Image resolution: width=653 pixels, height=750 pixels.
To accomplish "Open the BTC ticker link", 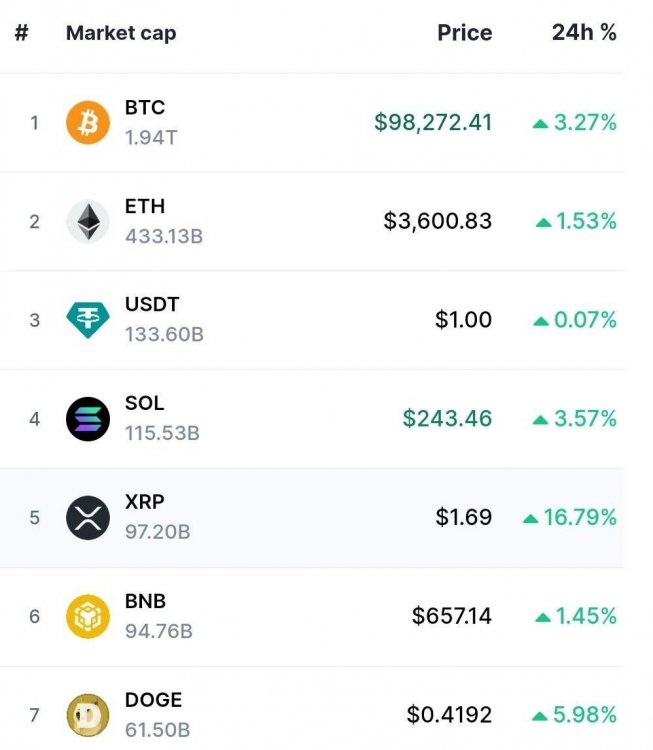I will click(x=145, y=107).
